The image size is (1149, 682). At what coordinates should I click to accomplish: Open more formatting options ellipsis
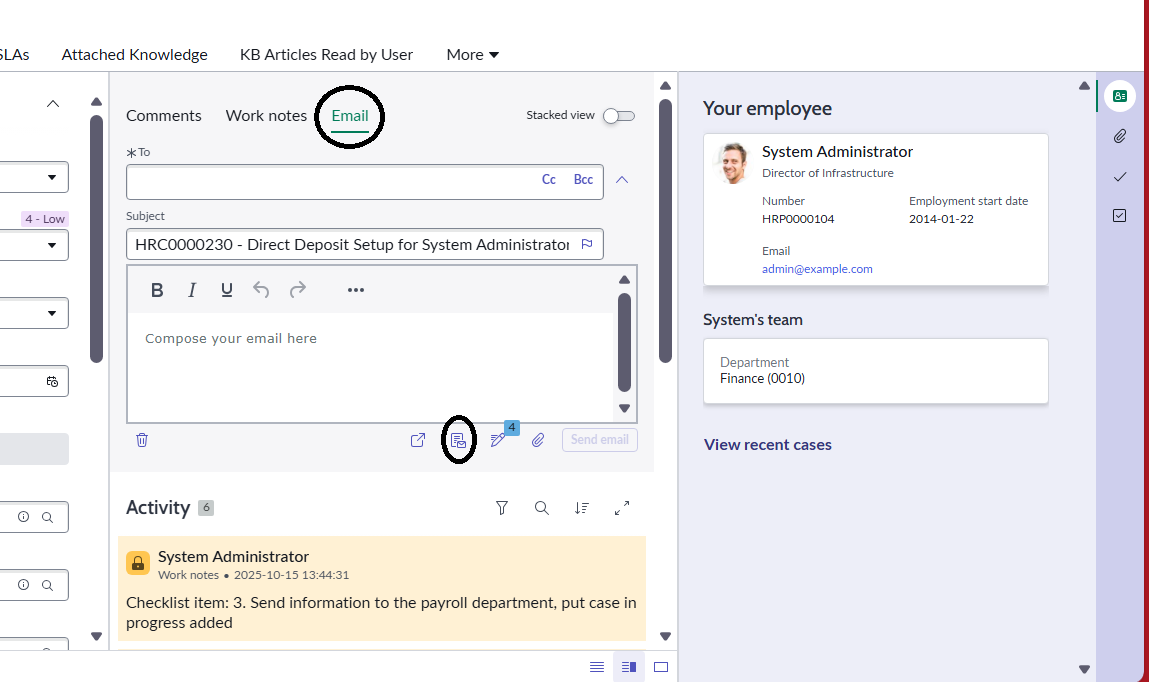(x=355, y=290)
